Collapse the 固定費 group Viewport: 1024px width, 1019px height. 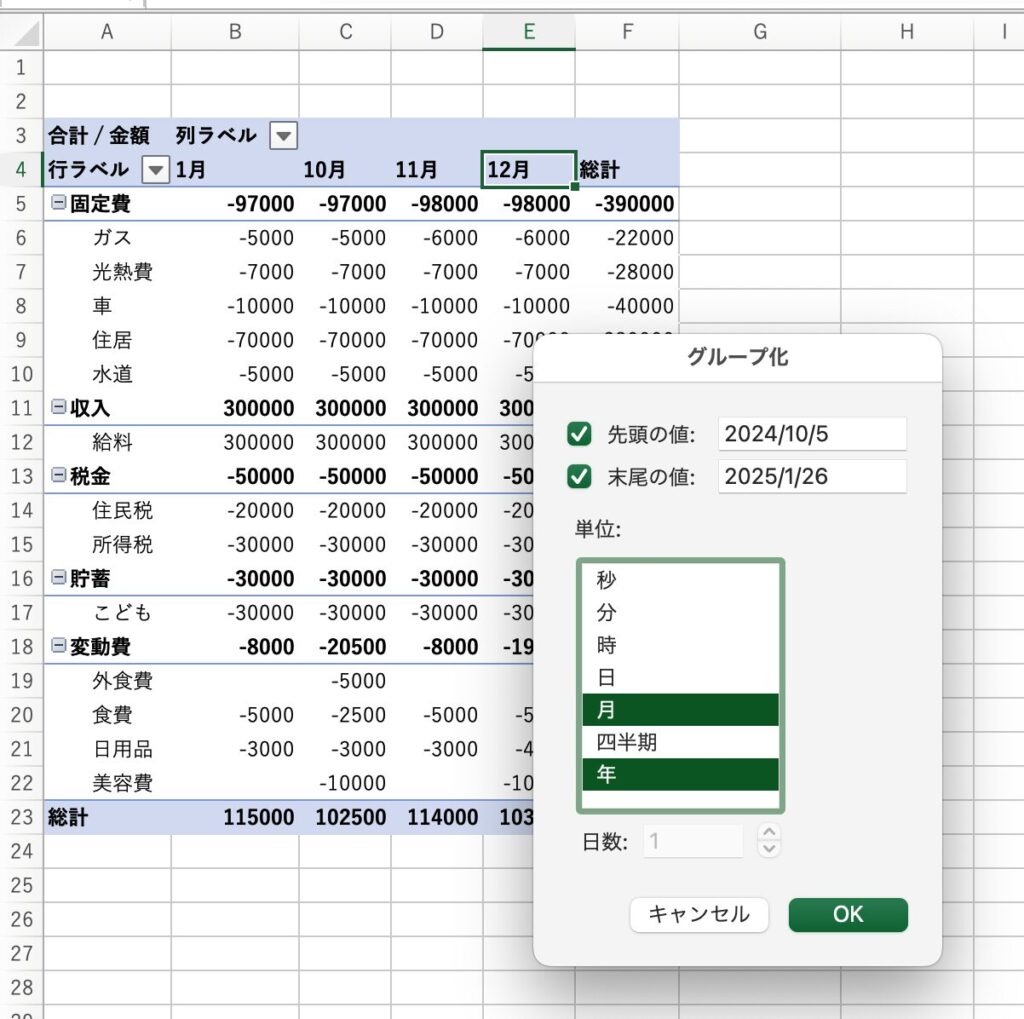pyautogui.click(x=58, y=203)
